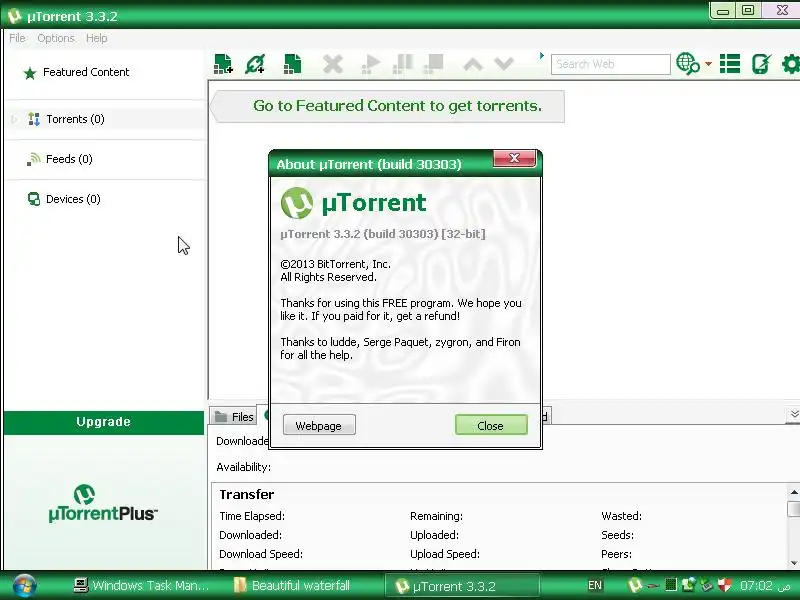
Task: Click the Stop torrent toolbar icon
Action: pos(434,64)
